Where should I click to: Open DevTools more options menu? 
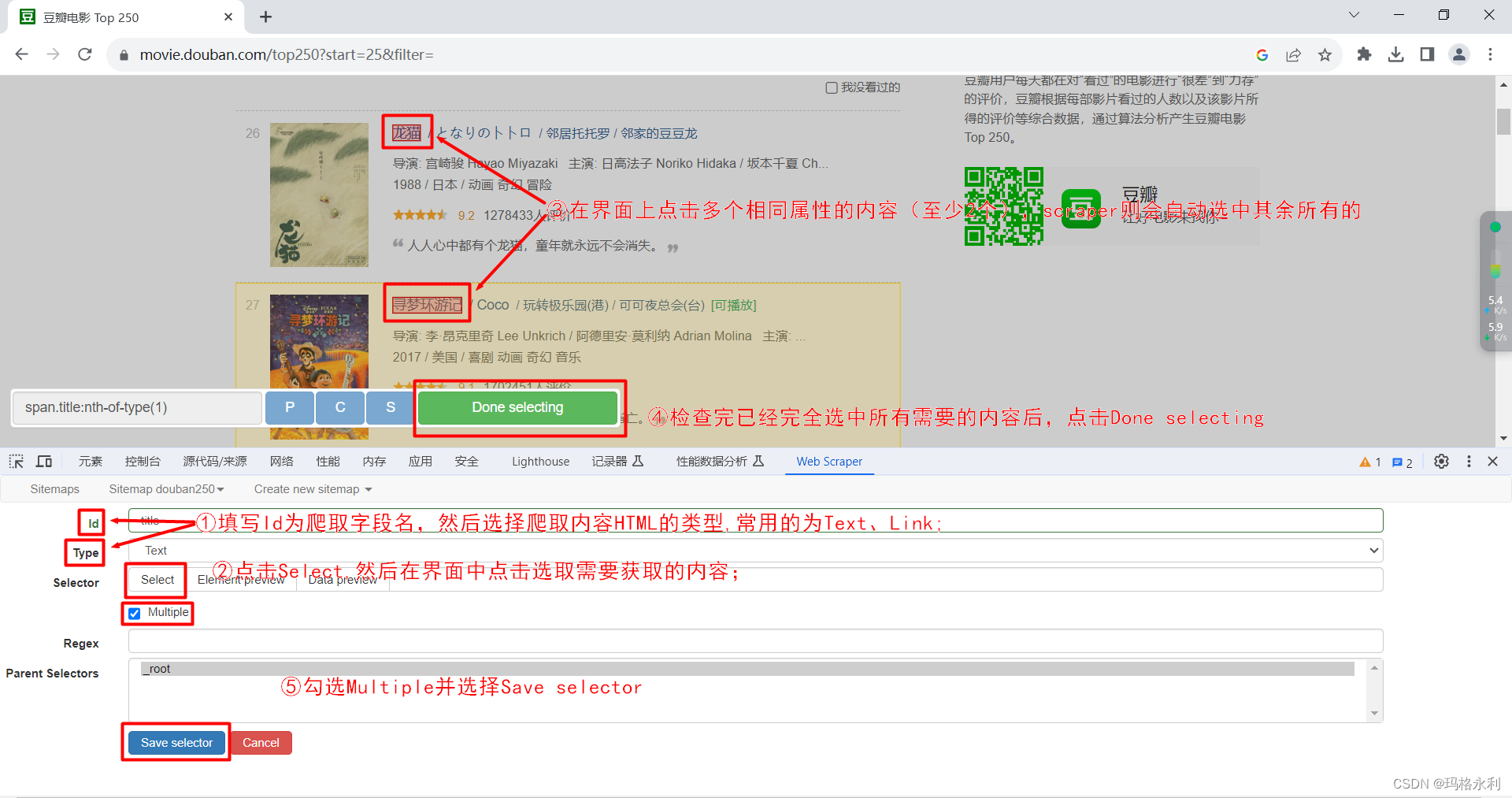[1469, 462]
